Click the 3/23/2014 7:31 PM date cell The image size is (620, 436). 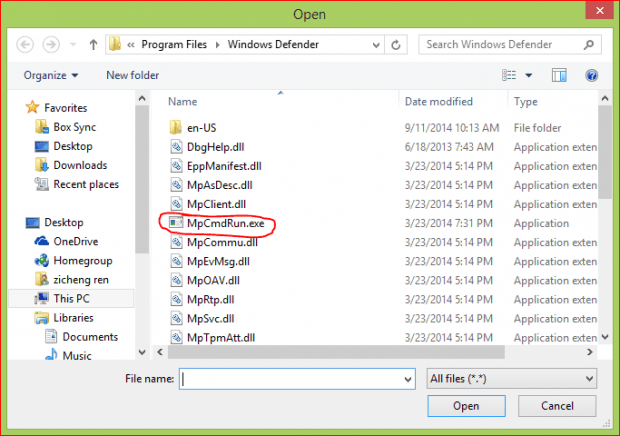449,223
